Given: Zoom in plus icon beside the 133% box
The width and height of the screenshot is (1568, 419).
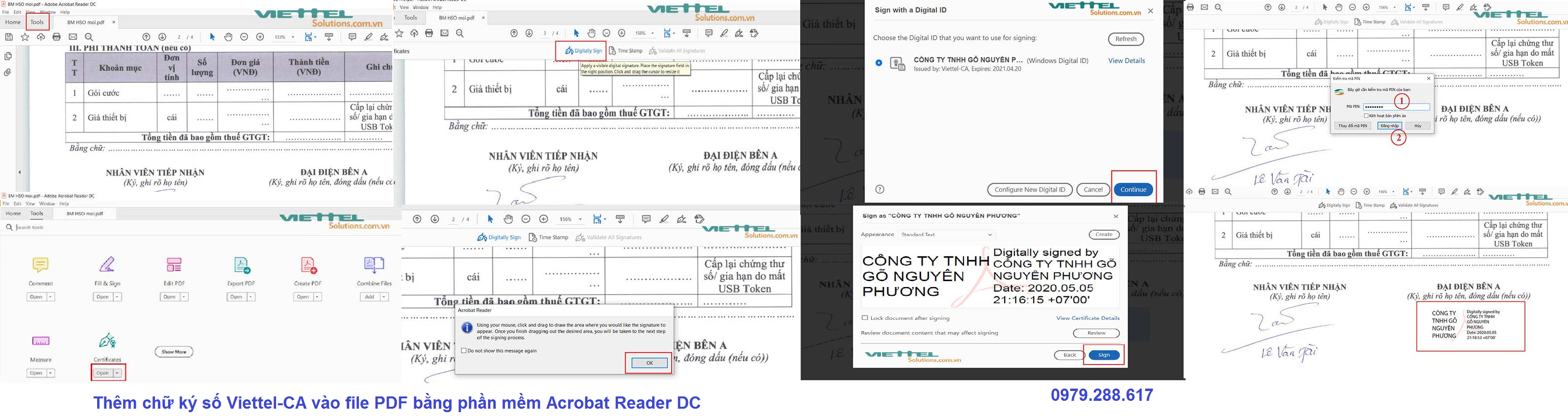Looking at the screenshot, I should click(x=260, y=37).
